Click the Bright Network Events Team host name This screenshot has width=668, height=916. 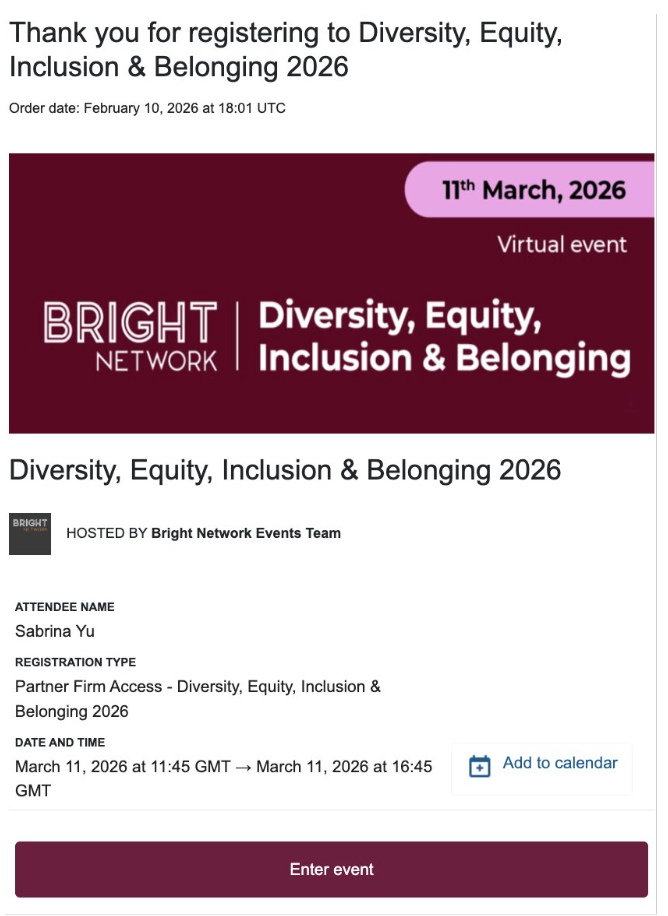(x=245, y=533)
